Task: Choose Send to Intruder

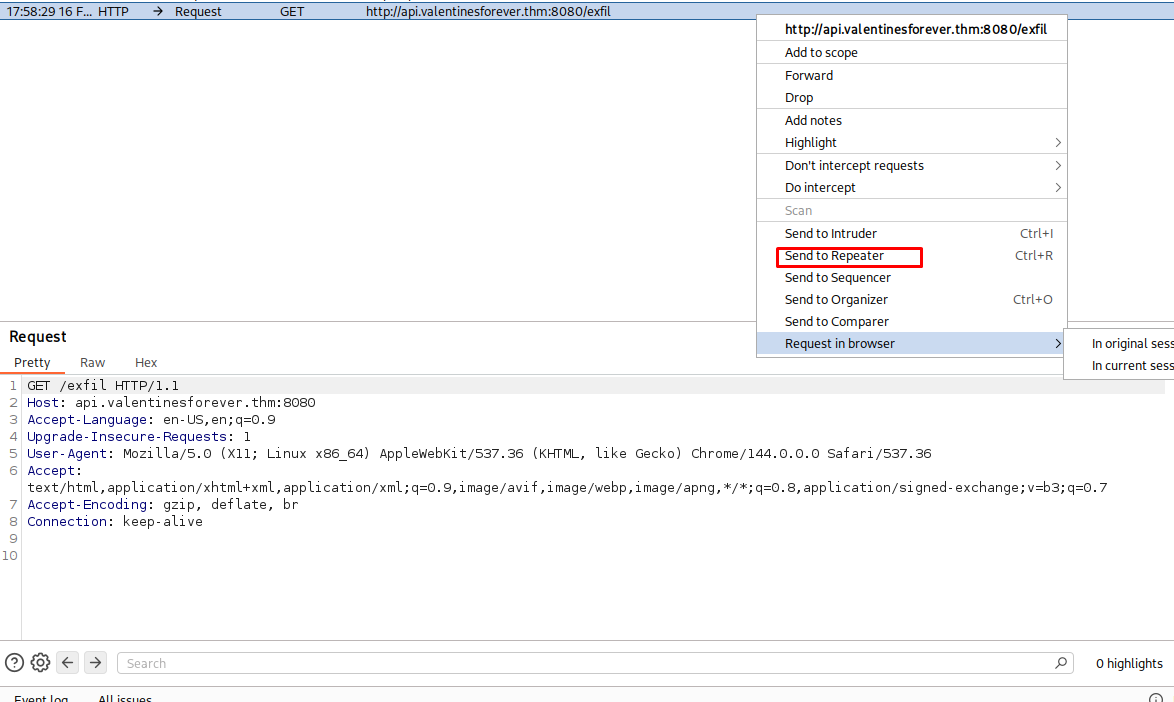Action: coord(831,234)
